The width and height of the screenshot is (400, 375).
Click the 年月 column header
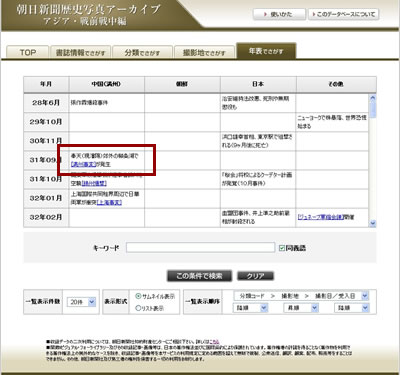click(46, 84)
